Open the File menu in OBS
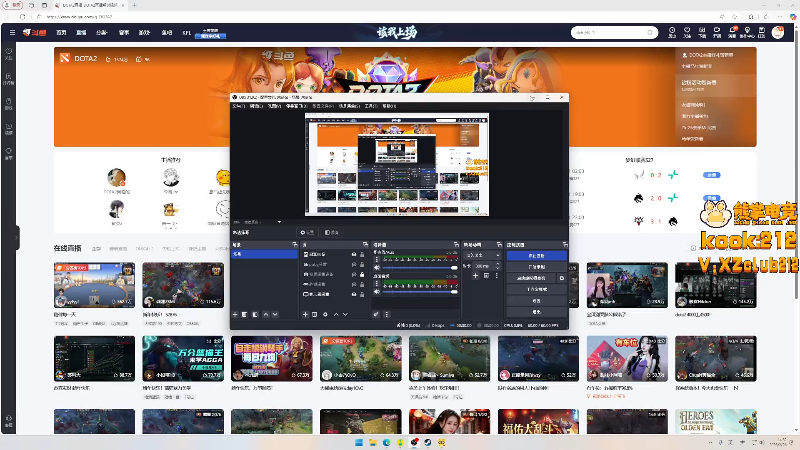The width and height of the screenshot is (800, 450). tap(239, 106)
